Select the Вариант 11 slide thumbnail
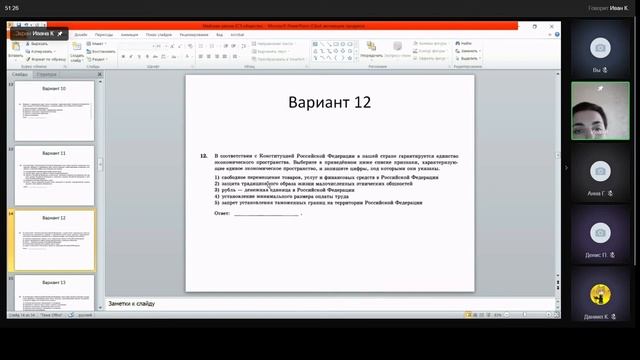The image size is (640, 360). tap(54, 176)
